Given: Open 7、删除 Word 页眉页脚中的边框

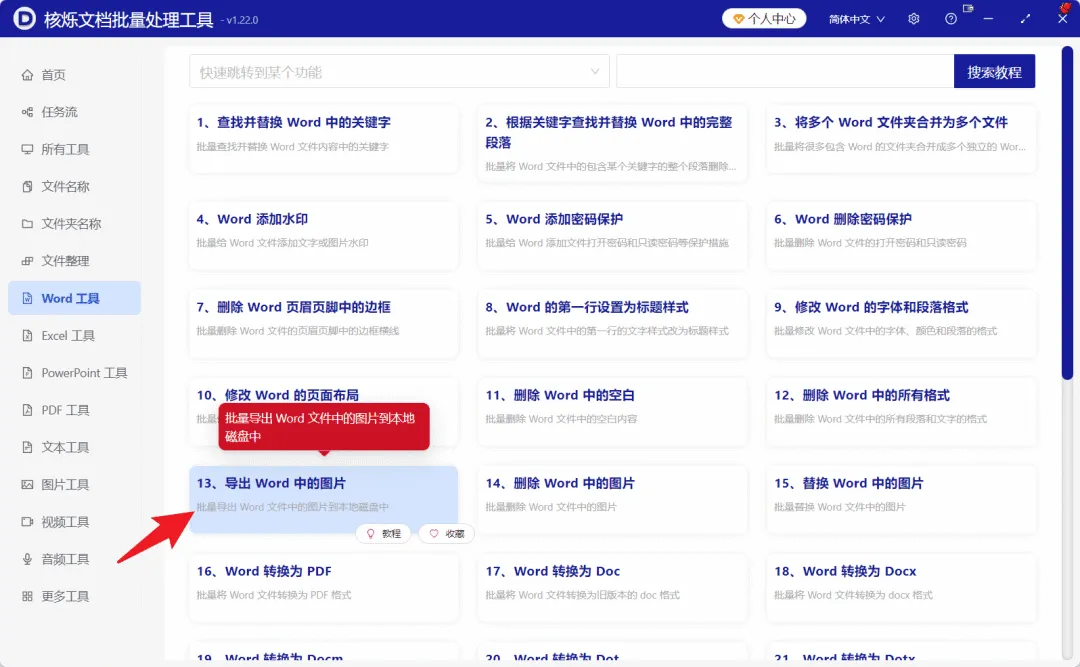Looking at the screenshot, I should click(323, 324).
